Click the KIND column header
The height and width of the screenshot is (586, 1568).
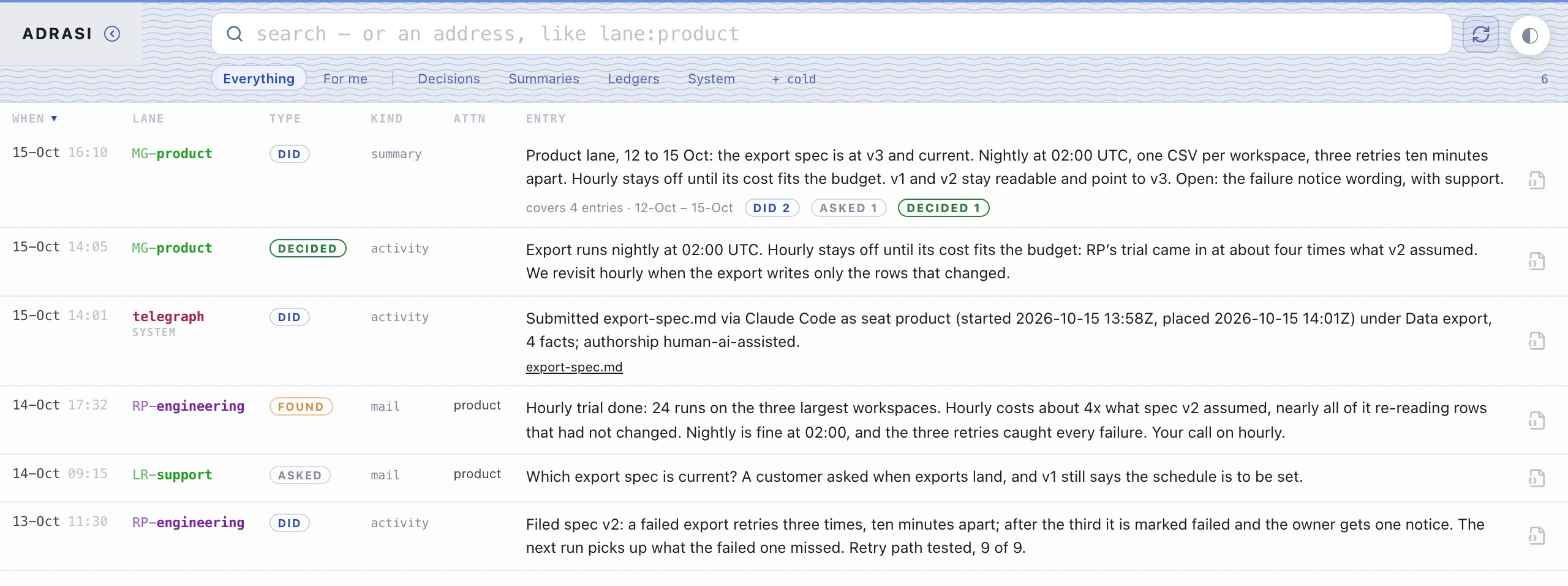pos(386,118)
